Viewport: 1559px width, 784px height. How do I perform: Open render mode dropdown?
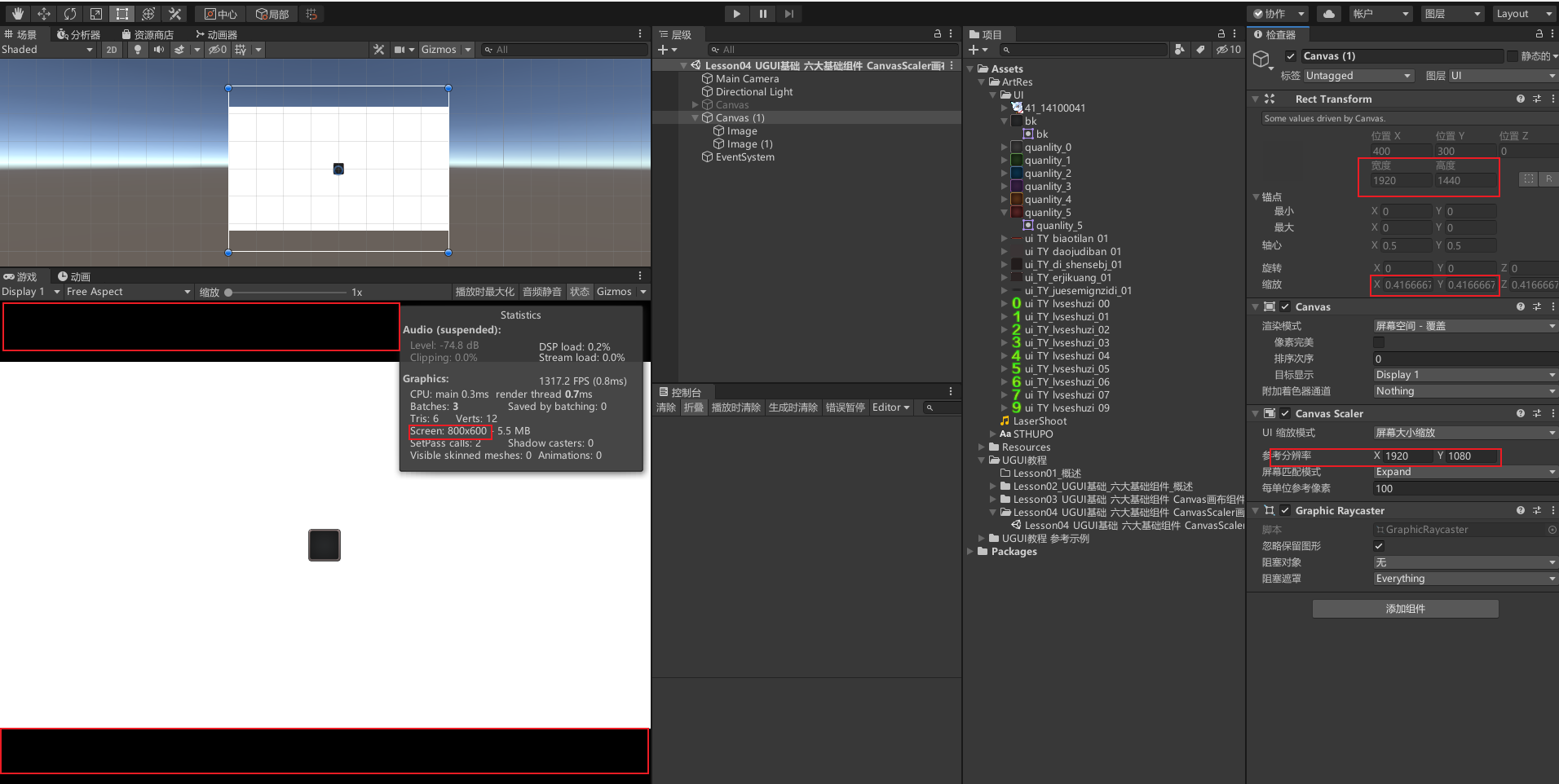[x=1465, y=326]
